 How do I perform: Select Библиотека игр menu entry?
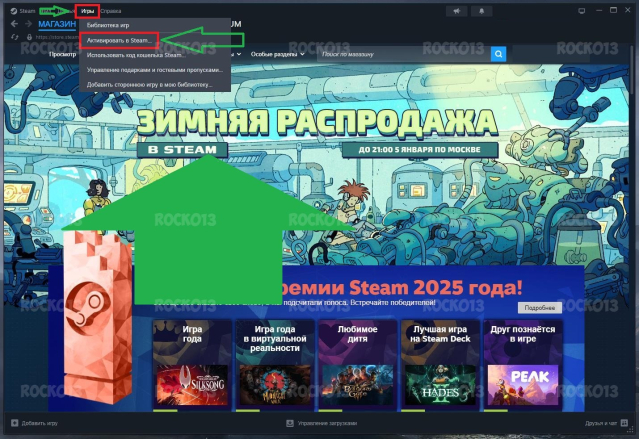(x=108, y=24)
